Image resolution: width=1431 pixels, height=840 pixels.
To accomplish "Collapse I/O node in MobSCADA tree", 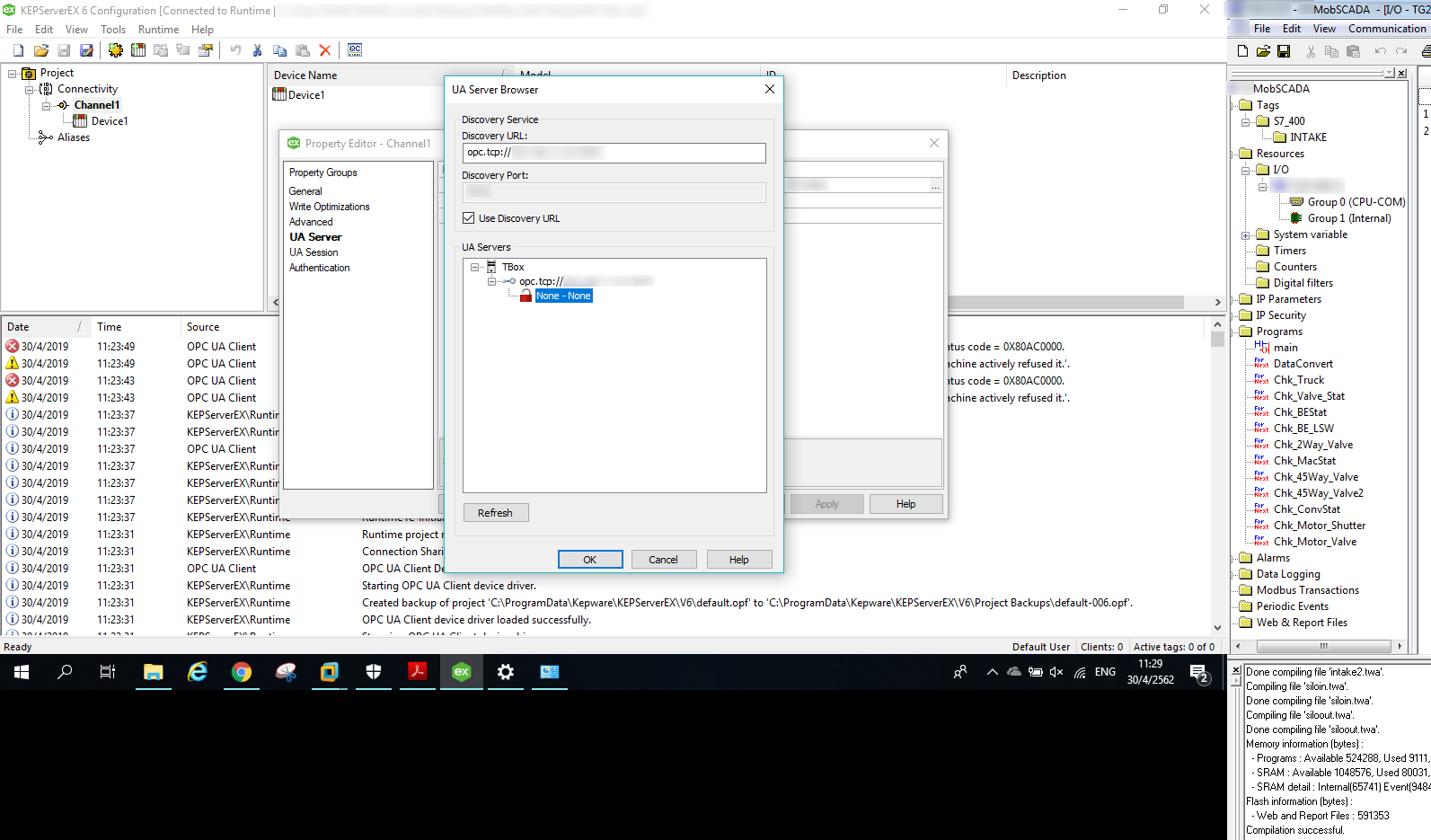I will point(1246,170).
